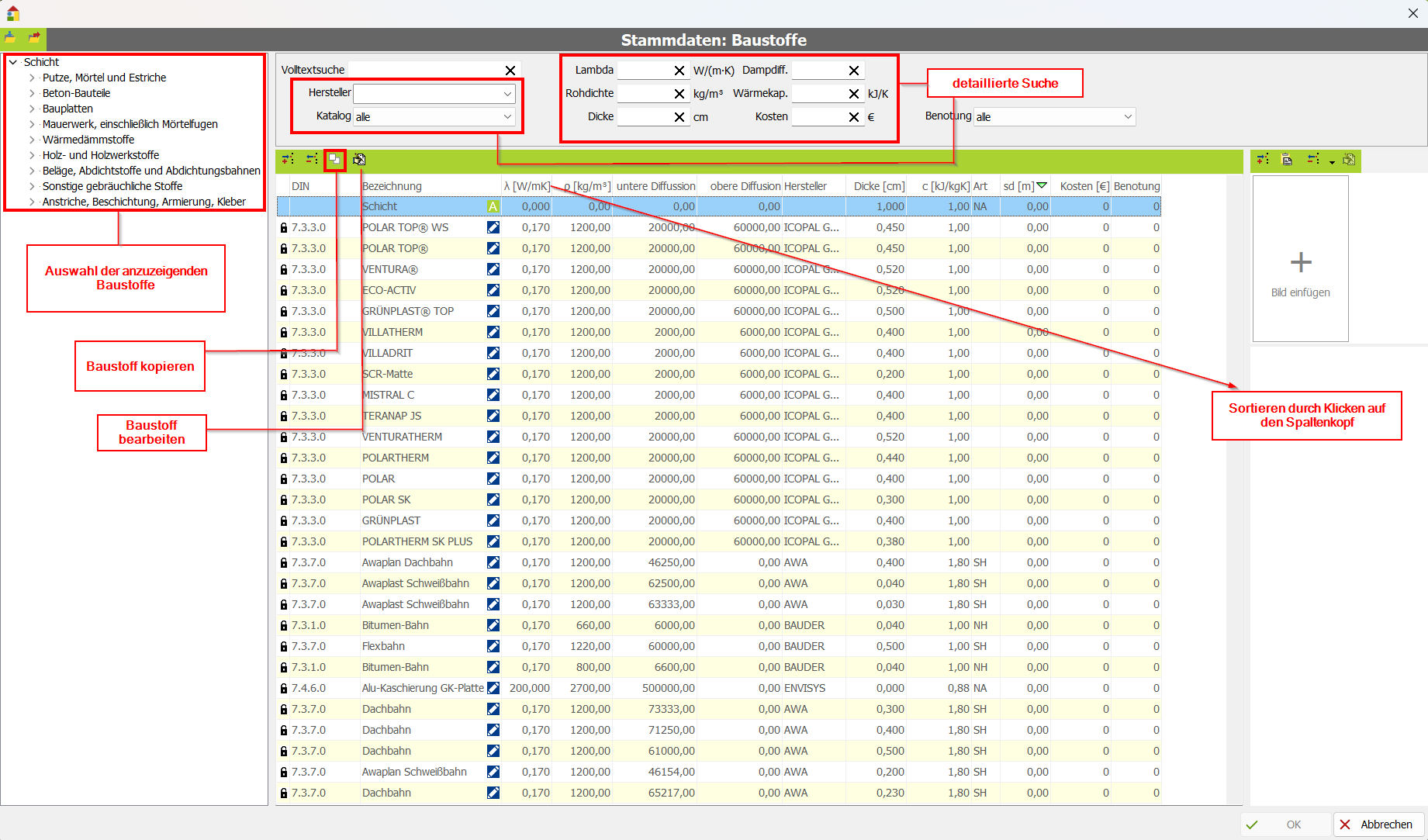Screen dimensions: 1428x840
Task: Select Holz- und Holzwerkstoffe in tree
Action: point(101,155)
